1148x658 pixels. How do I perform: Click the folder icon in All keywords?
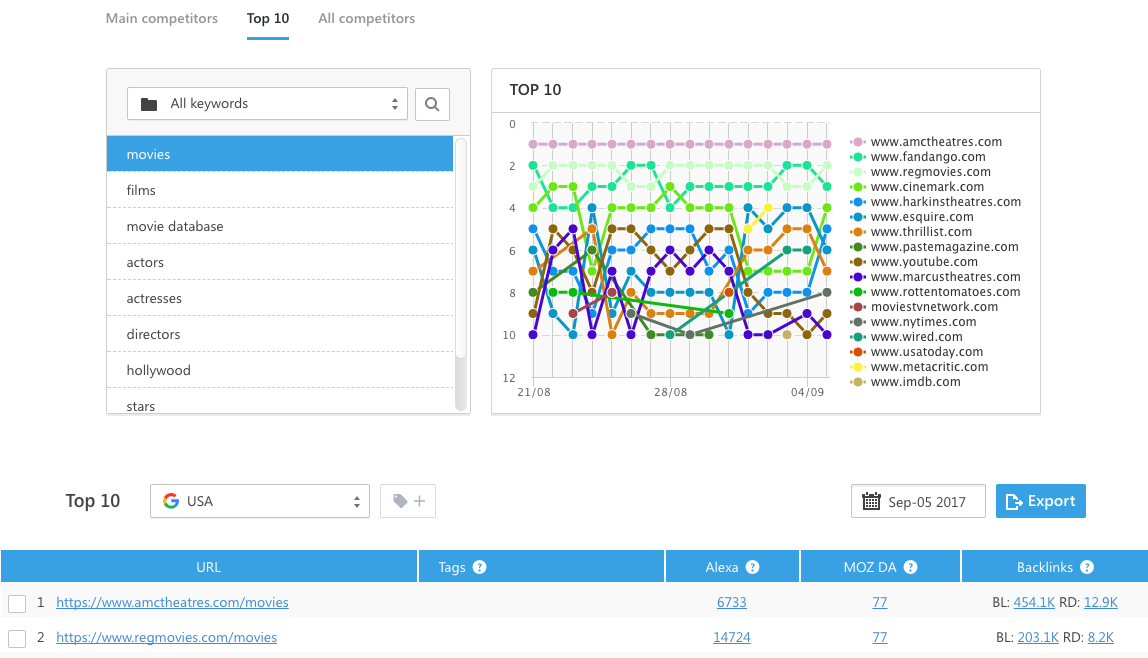point(149,104)
